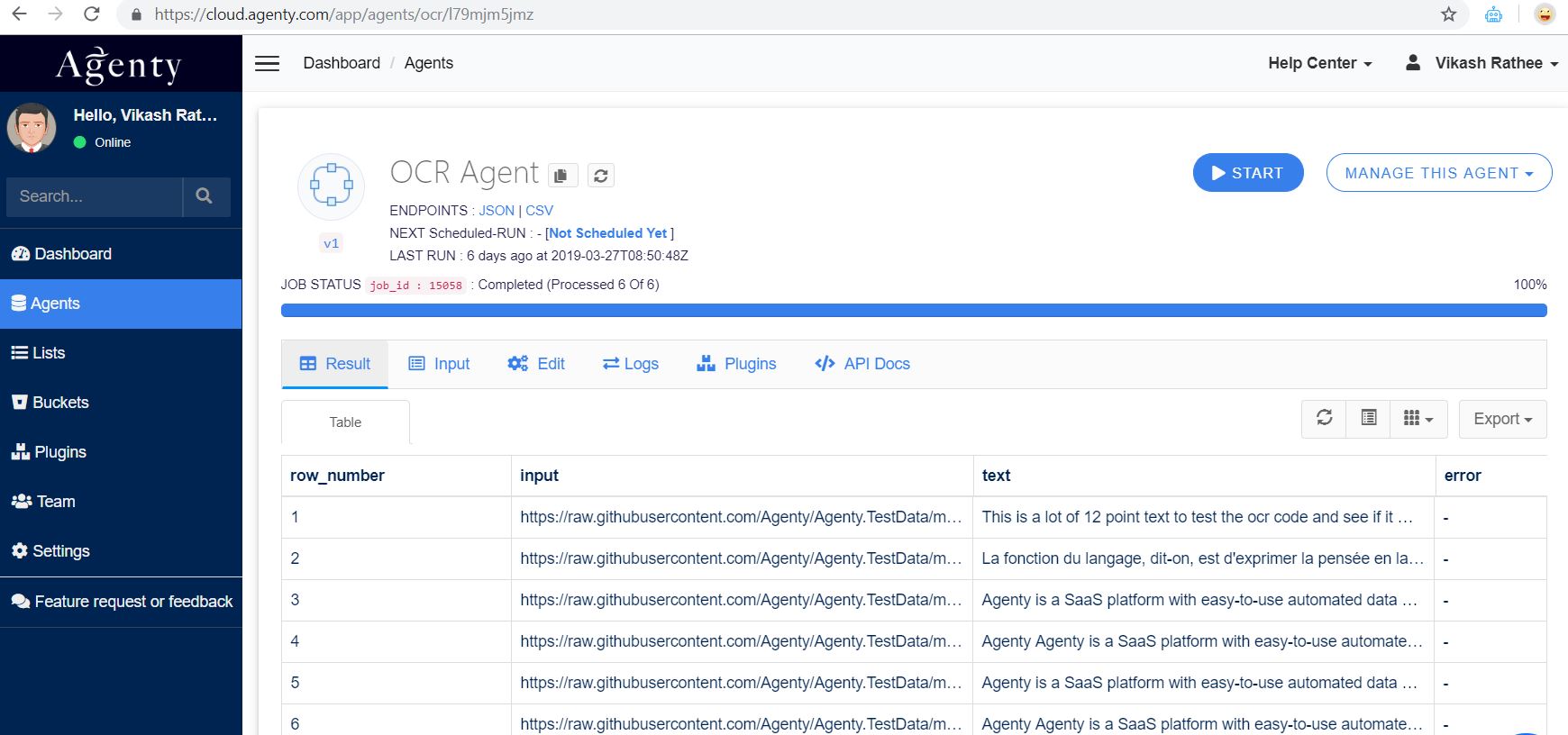Reload the page with the browser refresh icon
1568x735 pixels.
click(91, 14)
